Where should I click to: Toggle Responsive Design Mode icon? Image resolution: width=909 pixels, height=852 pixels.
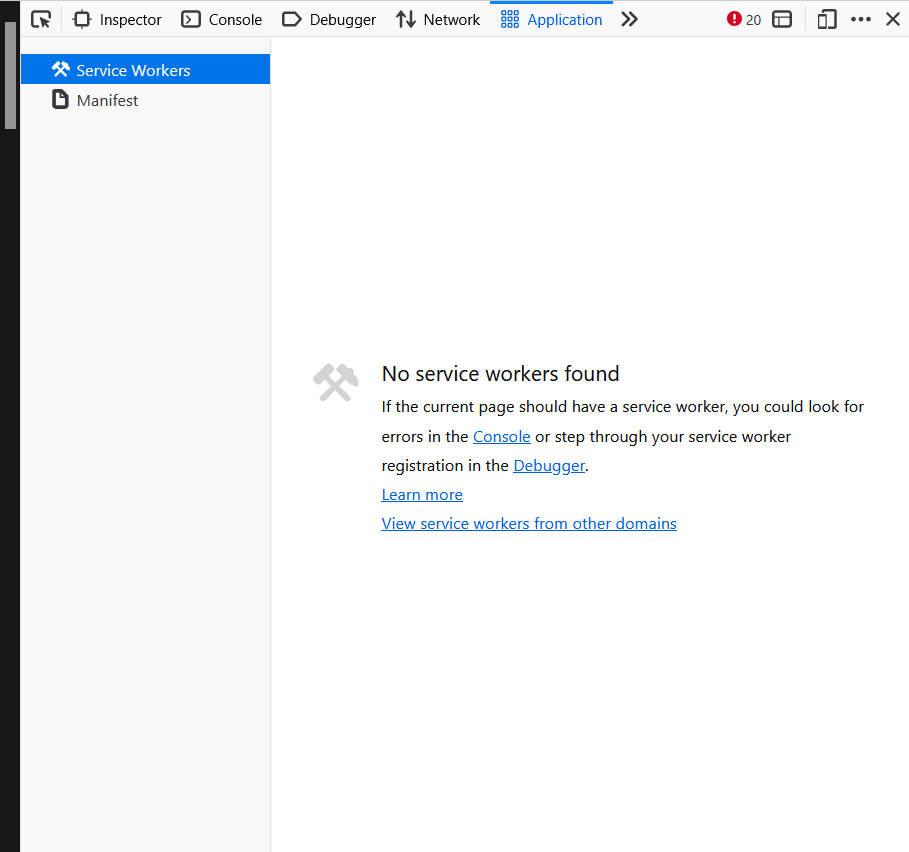pyautogui.click(x=827, y=19)
